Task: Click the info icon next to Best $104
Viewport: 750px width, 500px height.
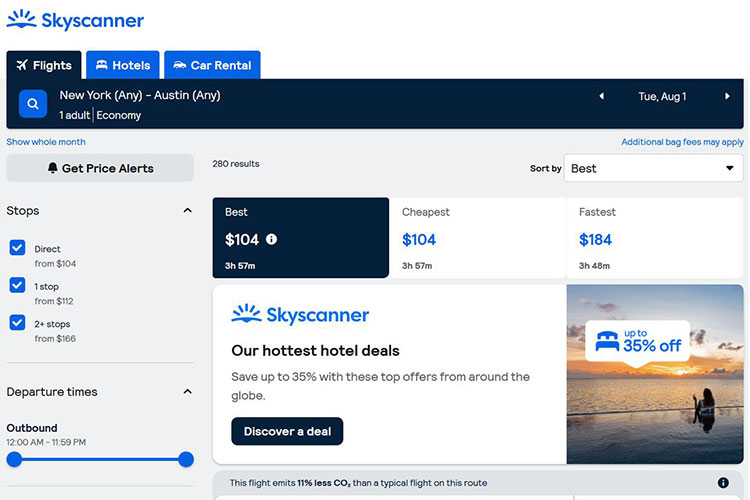Action: tap(271, 239)
